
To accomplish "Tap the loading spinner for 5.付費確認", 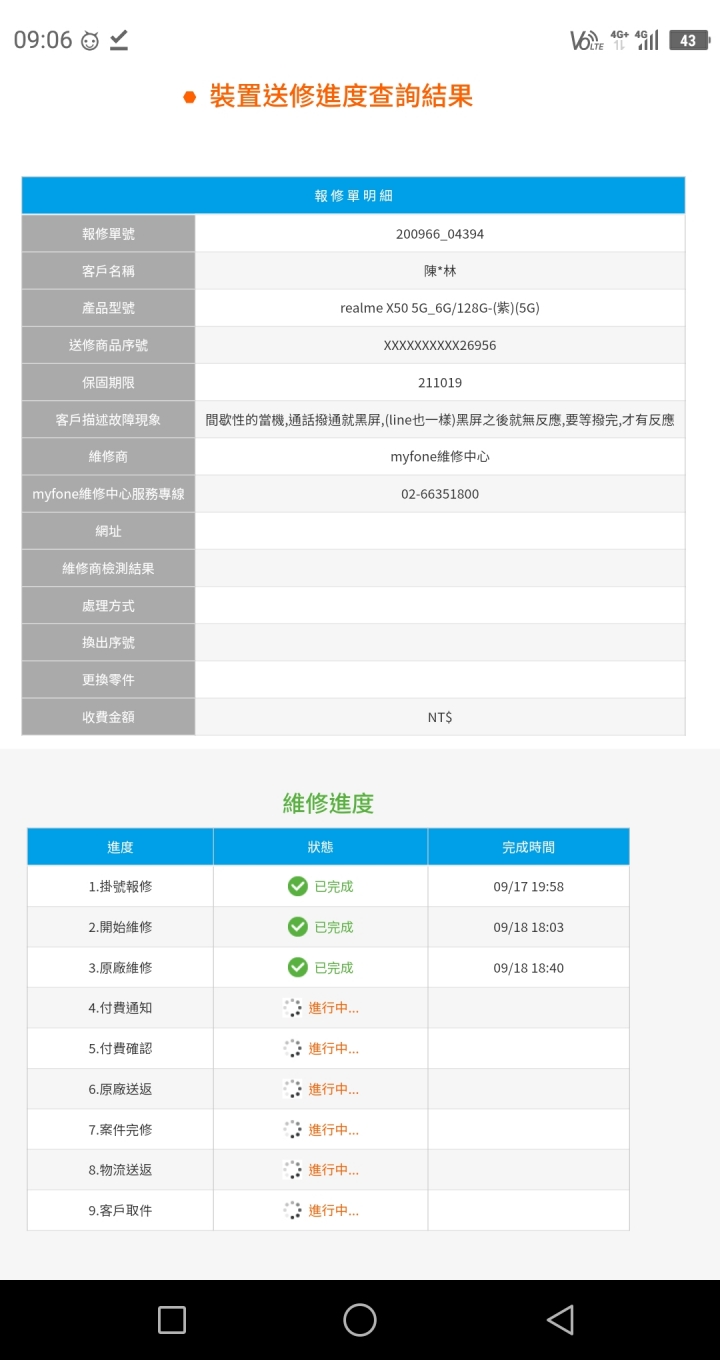I will [x=292, y=1048].
